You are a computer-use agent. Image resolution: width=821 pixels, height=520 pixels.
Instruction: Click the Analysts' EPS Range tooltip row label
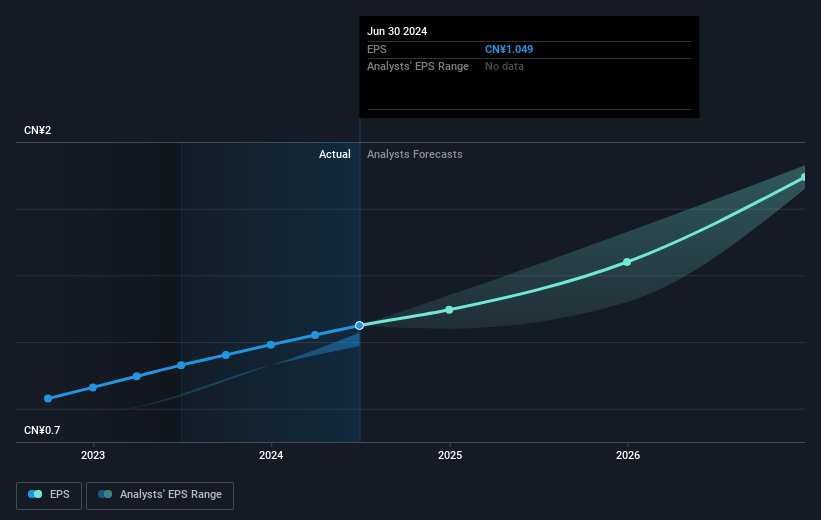pos(418,67)
